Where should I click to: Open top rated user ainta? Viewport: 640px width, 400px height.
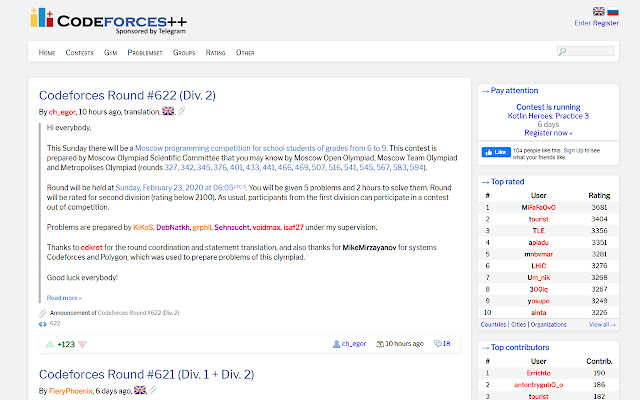click(538, 313)
